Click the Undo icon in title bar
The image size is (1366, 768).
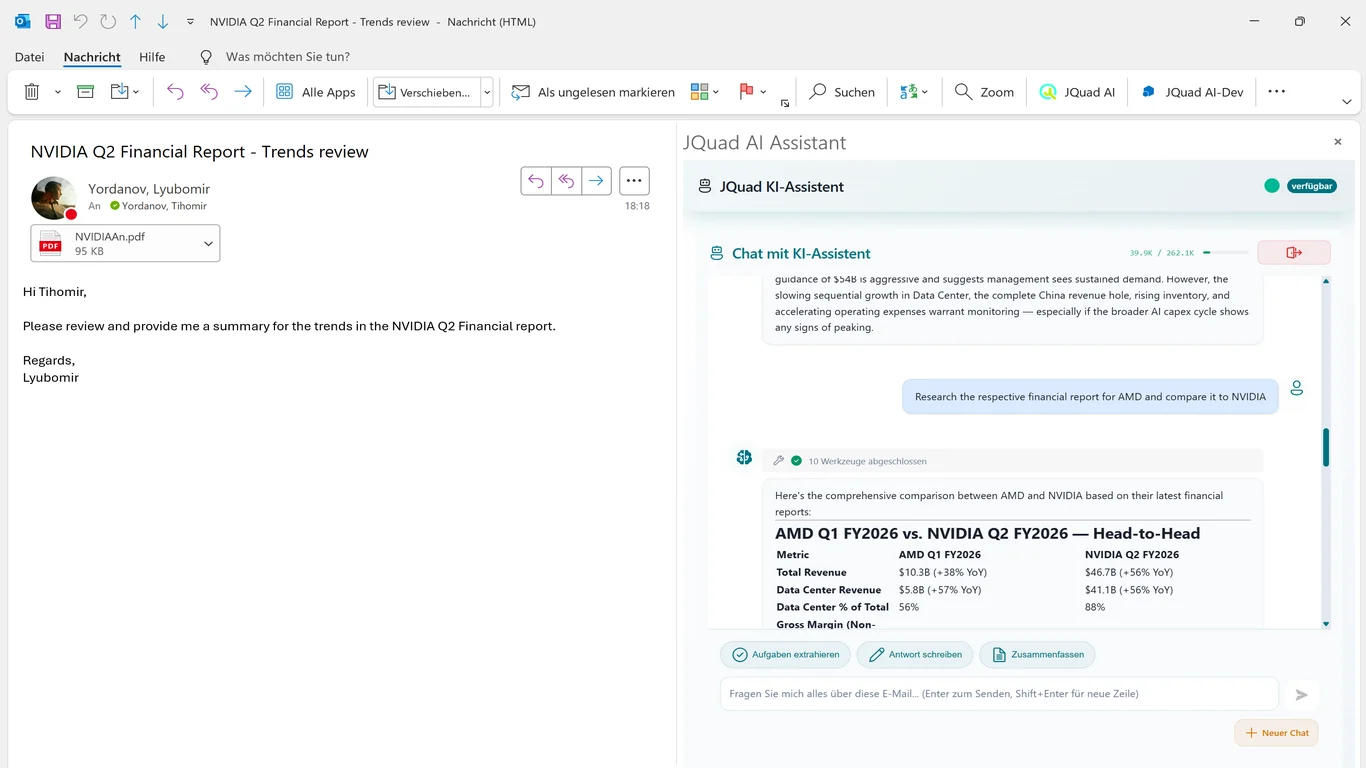(81, 21)
